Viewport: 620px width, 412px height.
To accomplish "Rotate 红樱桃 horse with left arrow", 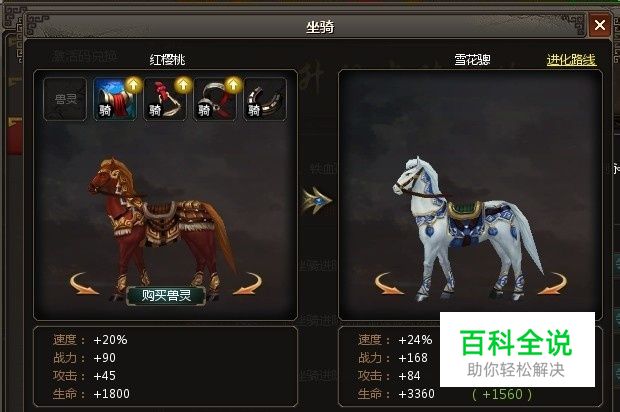I will [x=84, y=283].
